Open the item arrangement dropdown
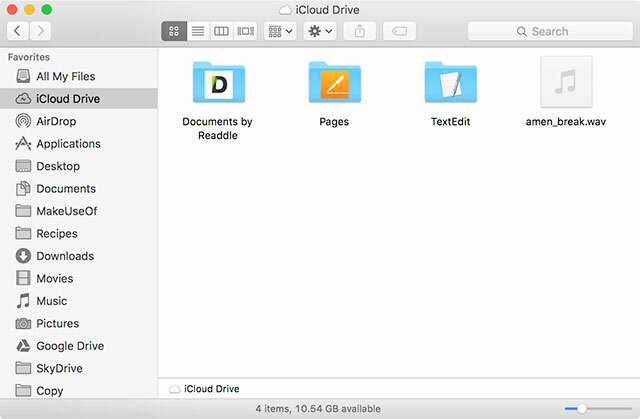640x419 pixels. click(280, 31)
